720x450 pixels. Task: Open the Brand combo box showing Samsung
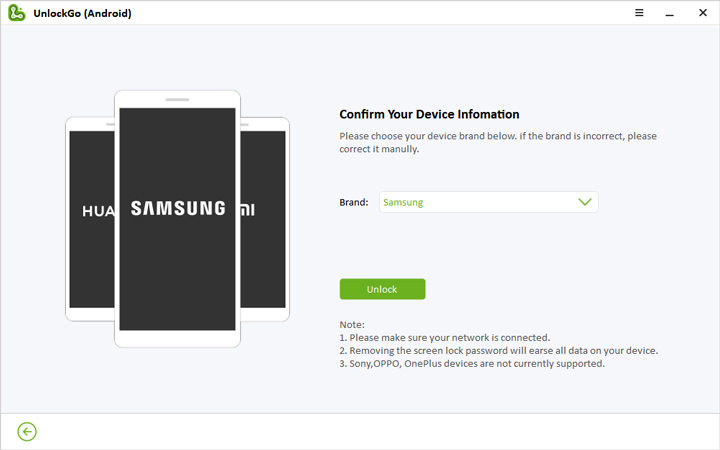click(487, 202)
